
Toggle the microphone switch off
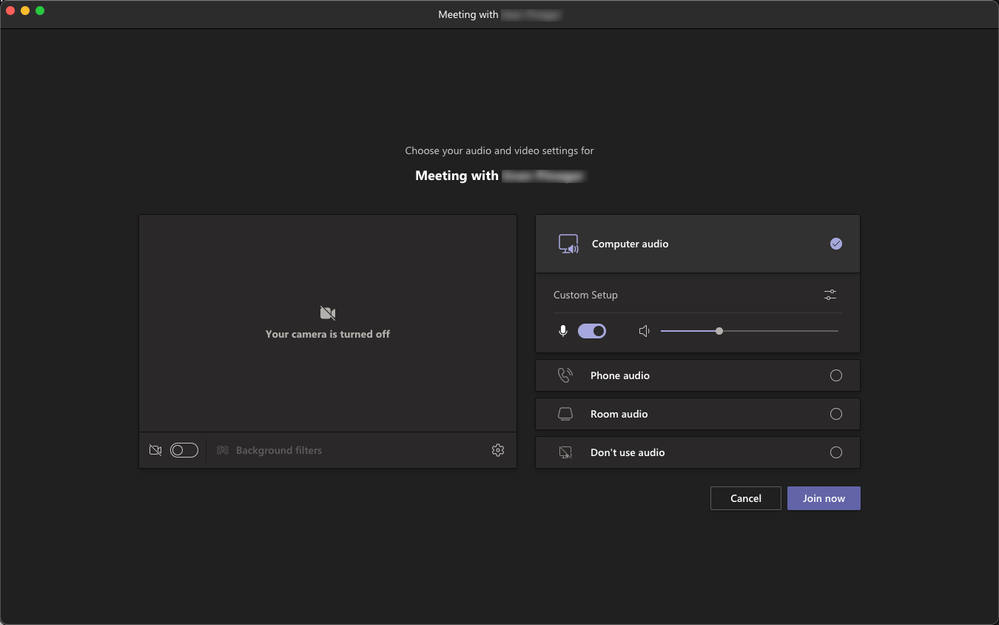click(592, 331)
